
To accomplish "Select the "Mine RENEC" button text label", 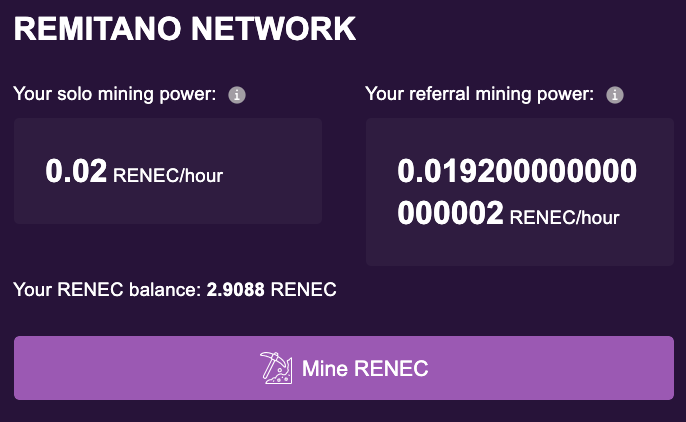I will point(365,368).
